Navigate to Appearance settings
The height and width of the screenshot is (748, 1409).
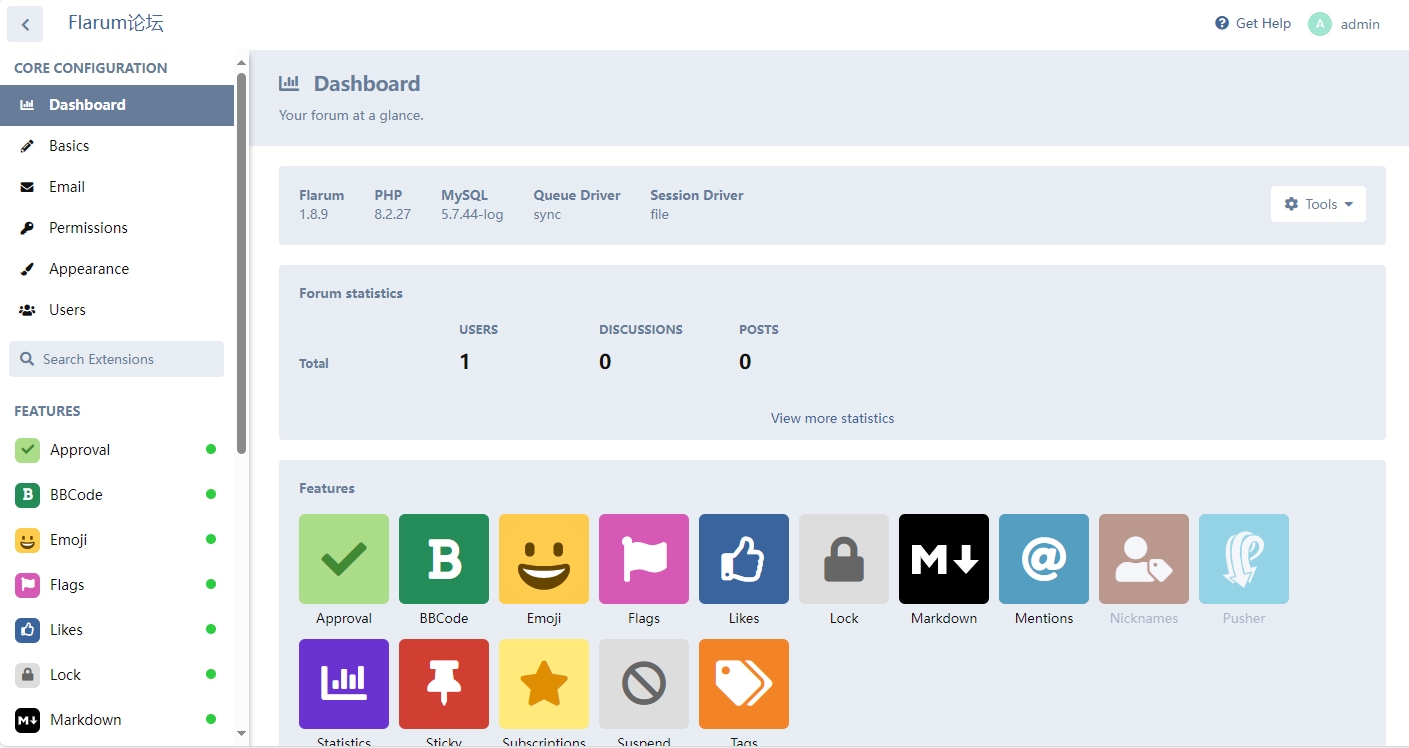pyautogui.click(x=88, y=269)
